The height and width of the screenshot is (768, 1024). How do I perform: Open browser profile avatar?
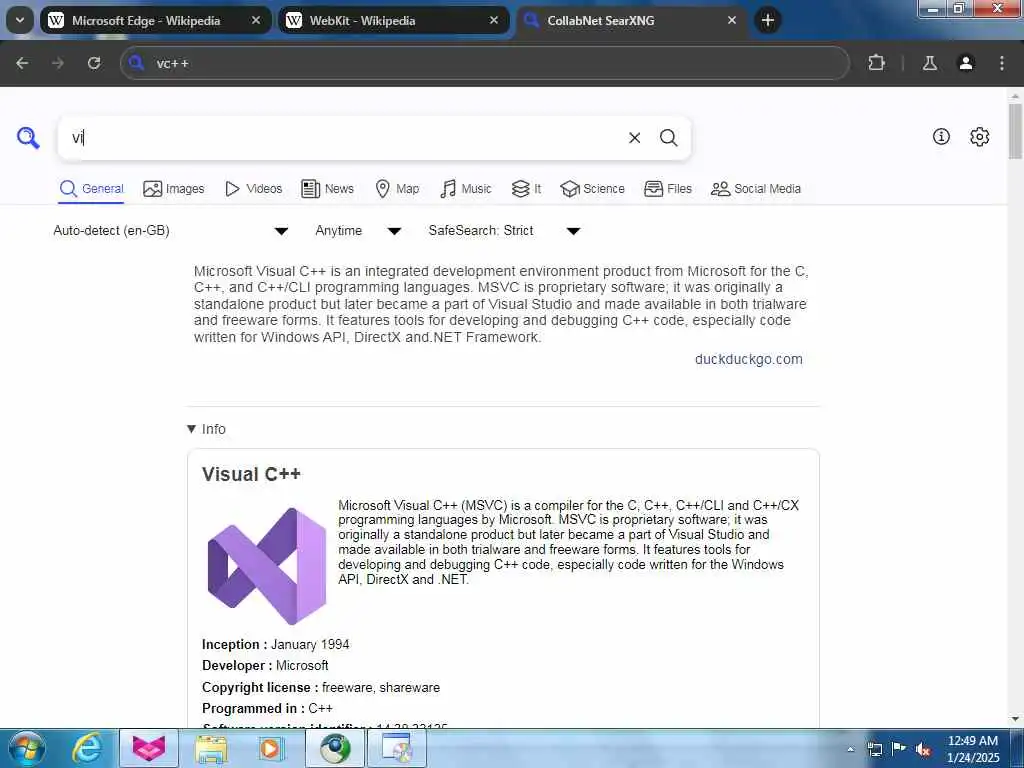pyautogui.click(x=966, y=63)
